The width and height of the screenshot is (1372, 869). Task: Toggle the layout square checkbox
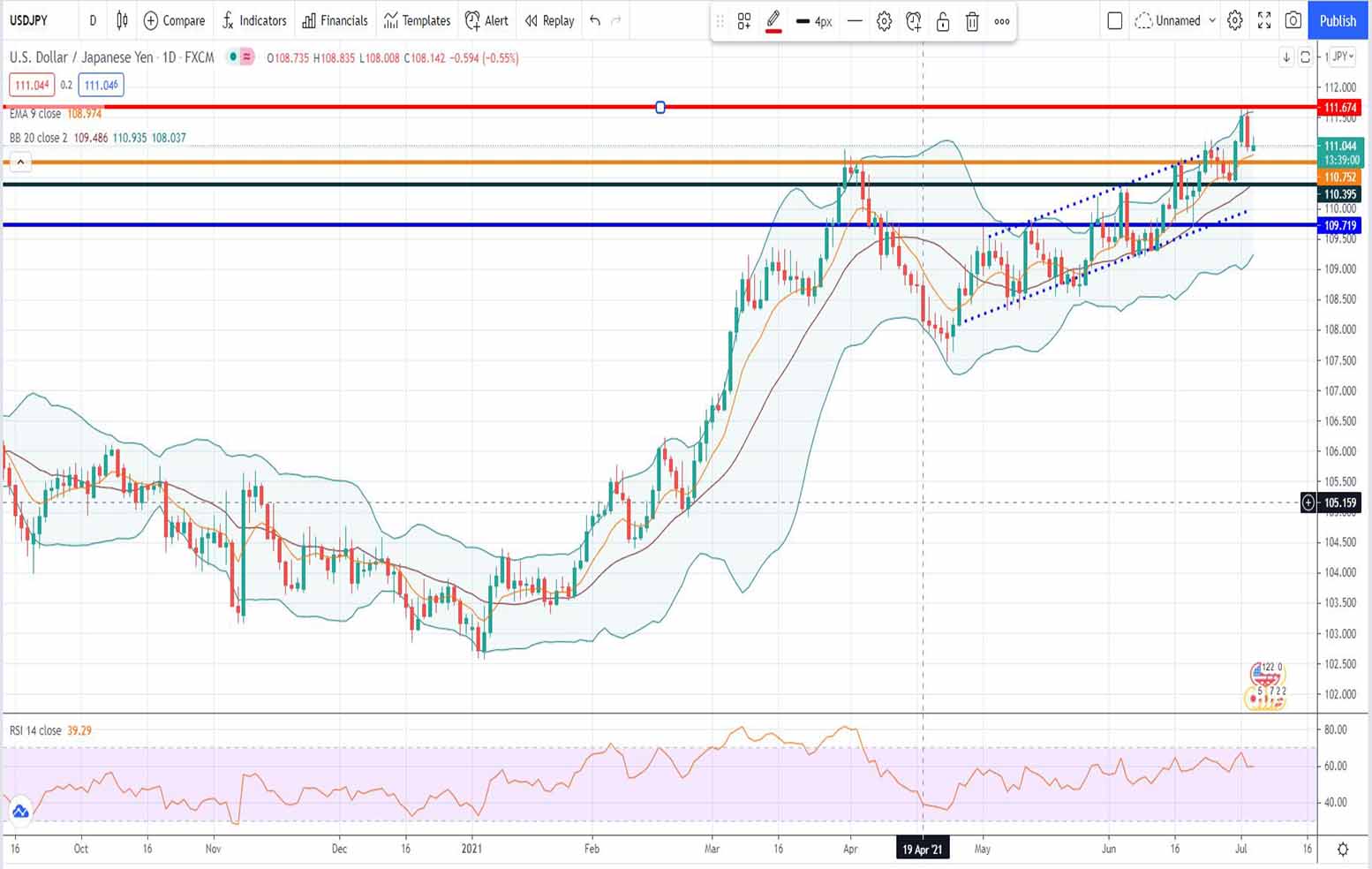pos(1114,20)
